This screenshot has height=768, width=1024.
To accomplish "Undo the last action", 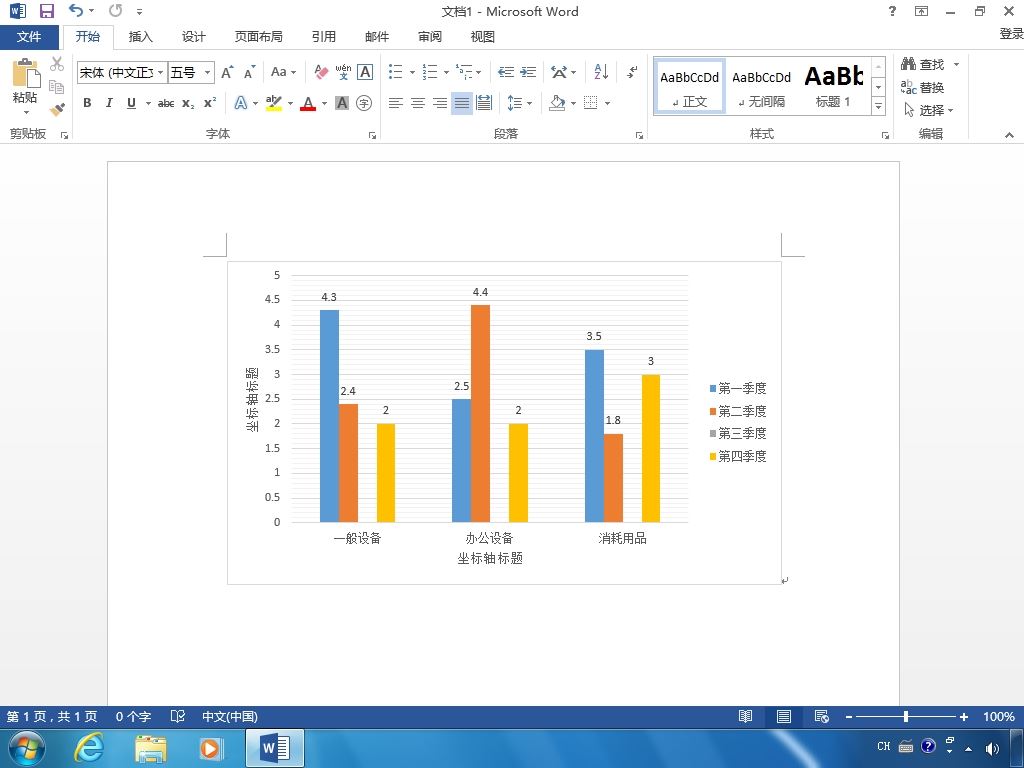I will coord(76,10).
